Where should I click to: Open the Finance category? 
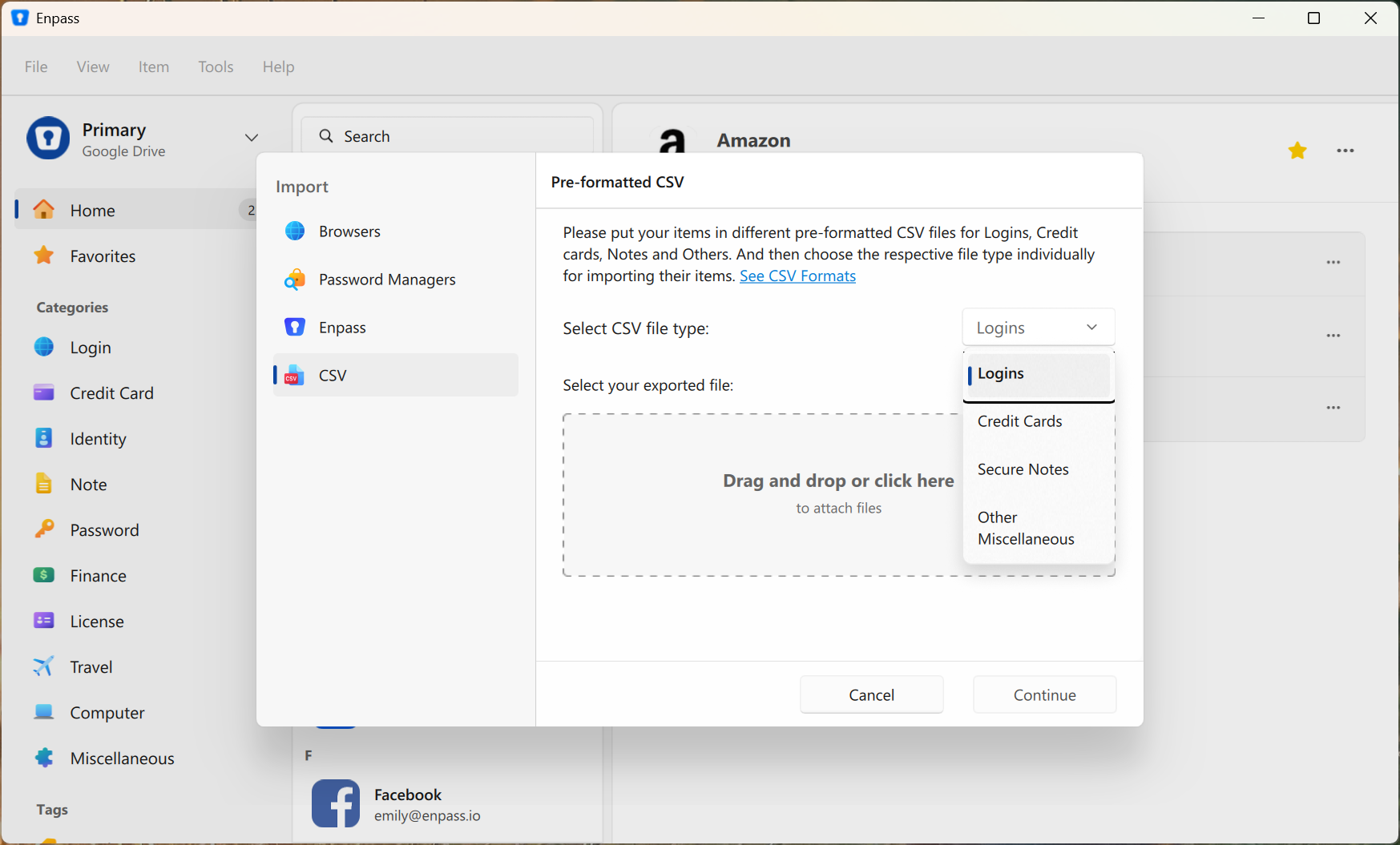point(136,575)
